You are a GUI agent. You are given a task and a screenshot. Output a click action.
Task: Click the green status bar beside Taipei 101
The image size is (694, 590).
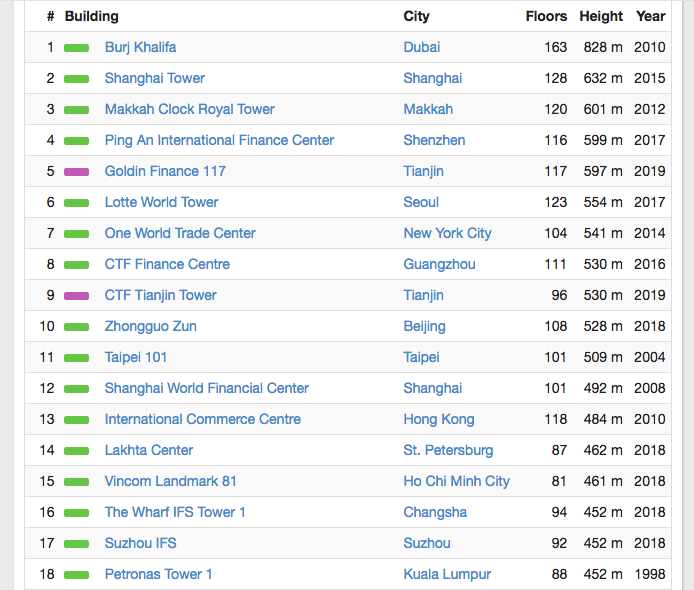pos(76,358)
